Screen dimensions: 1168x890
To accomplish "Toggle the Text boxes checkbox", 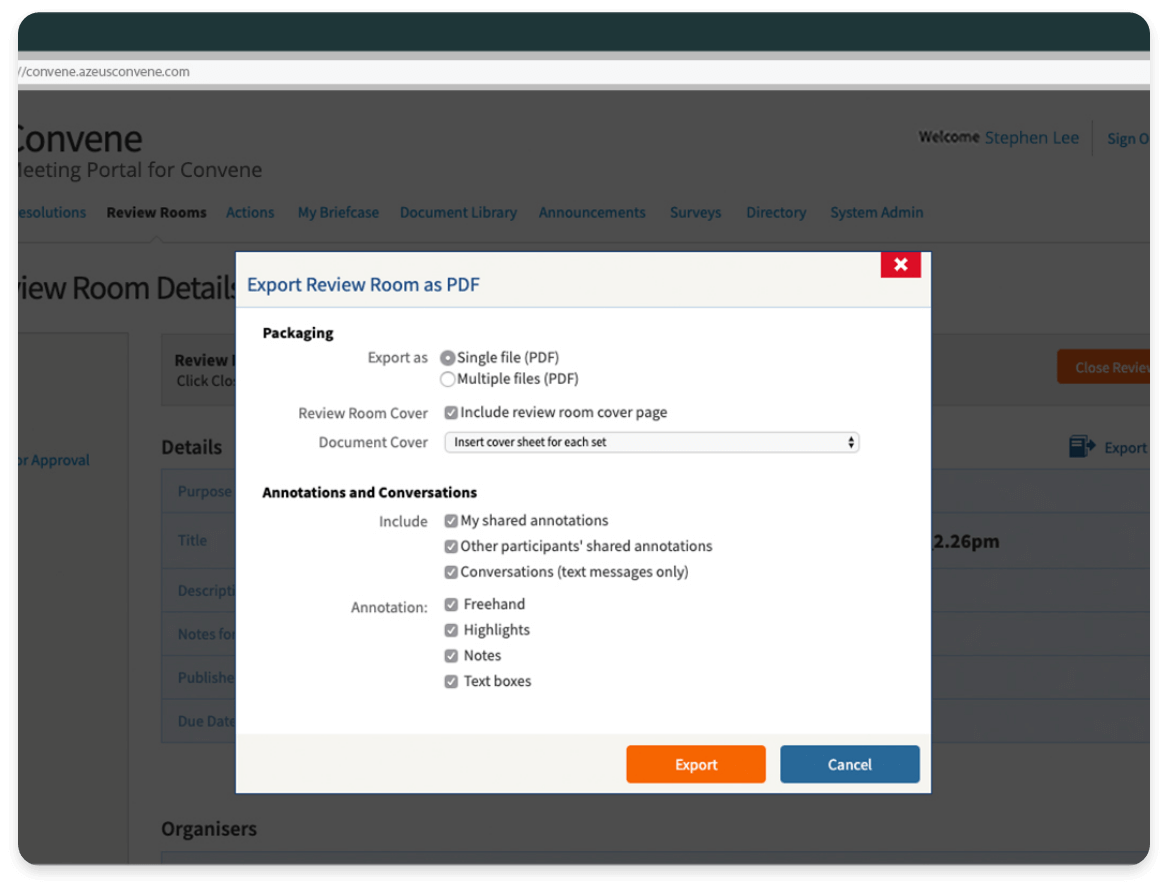I will (451, 681).
